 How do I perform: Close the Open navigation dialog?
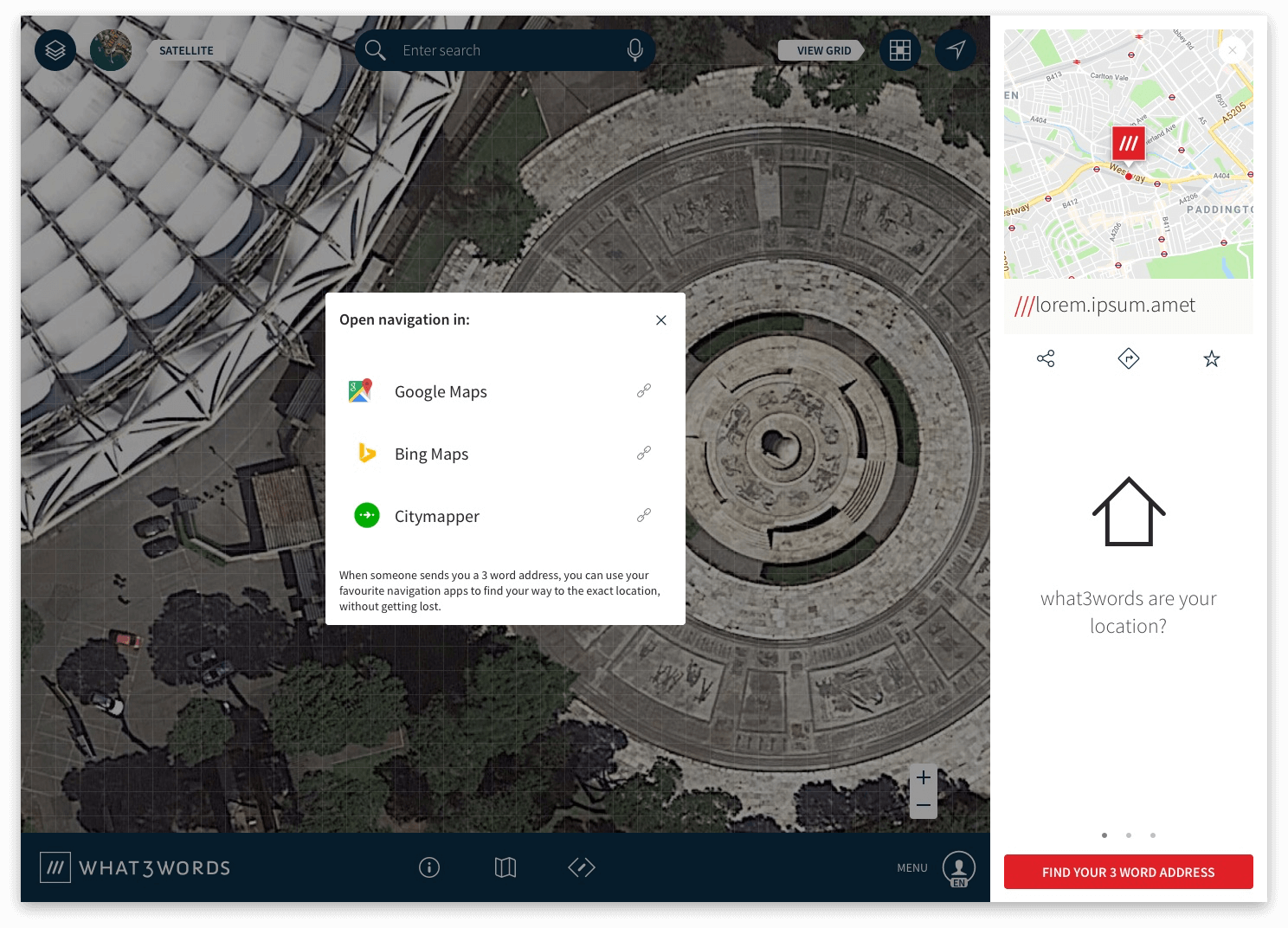pyautogui.click(x=661, y=320)
